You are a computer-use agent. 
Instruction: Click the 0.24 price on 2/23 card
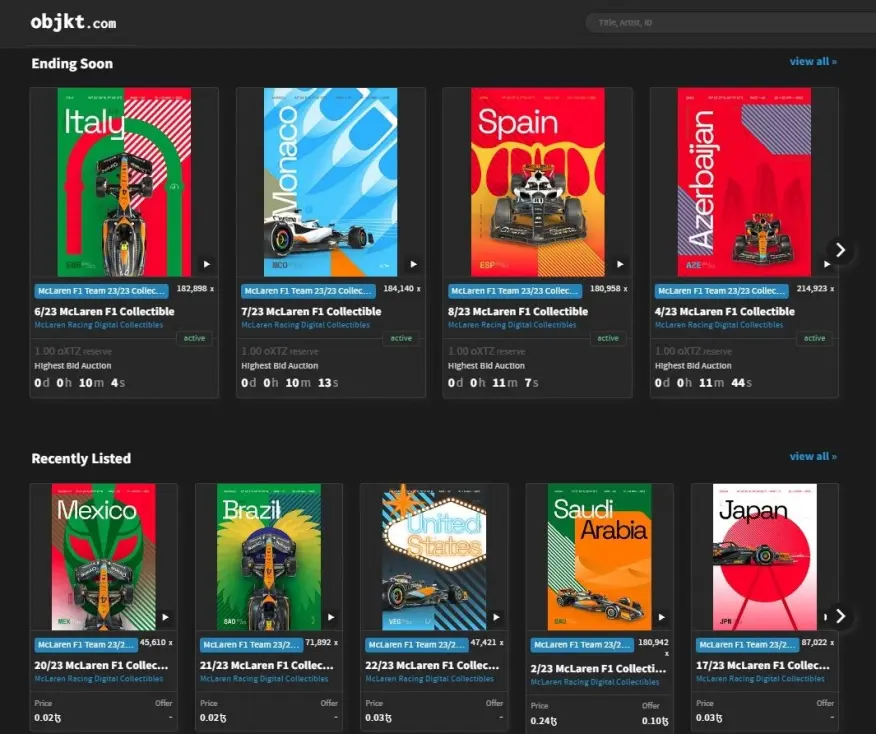pyautogui.click(x=544, y=721)
